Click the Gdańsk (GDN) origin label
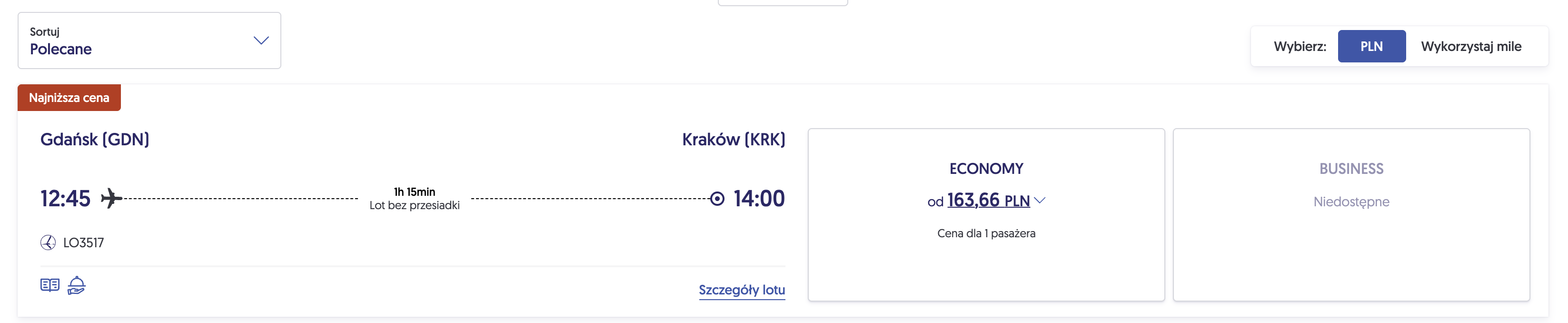1568x323 pixels. (94, 140)
